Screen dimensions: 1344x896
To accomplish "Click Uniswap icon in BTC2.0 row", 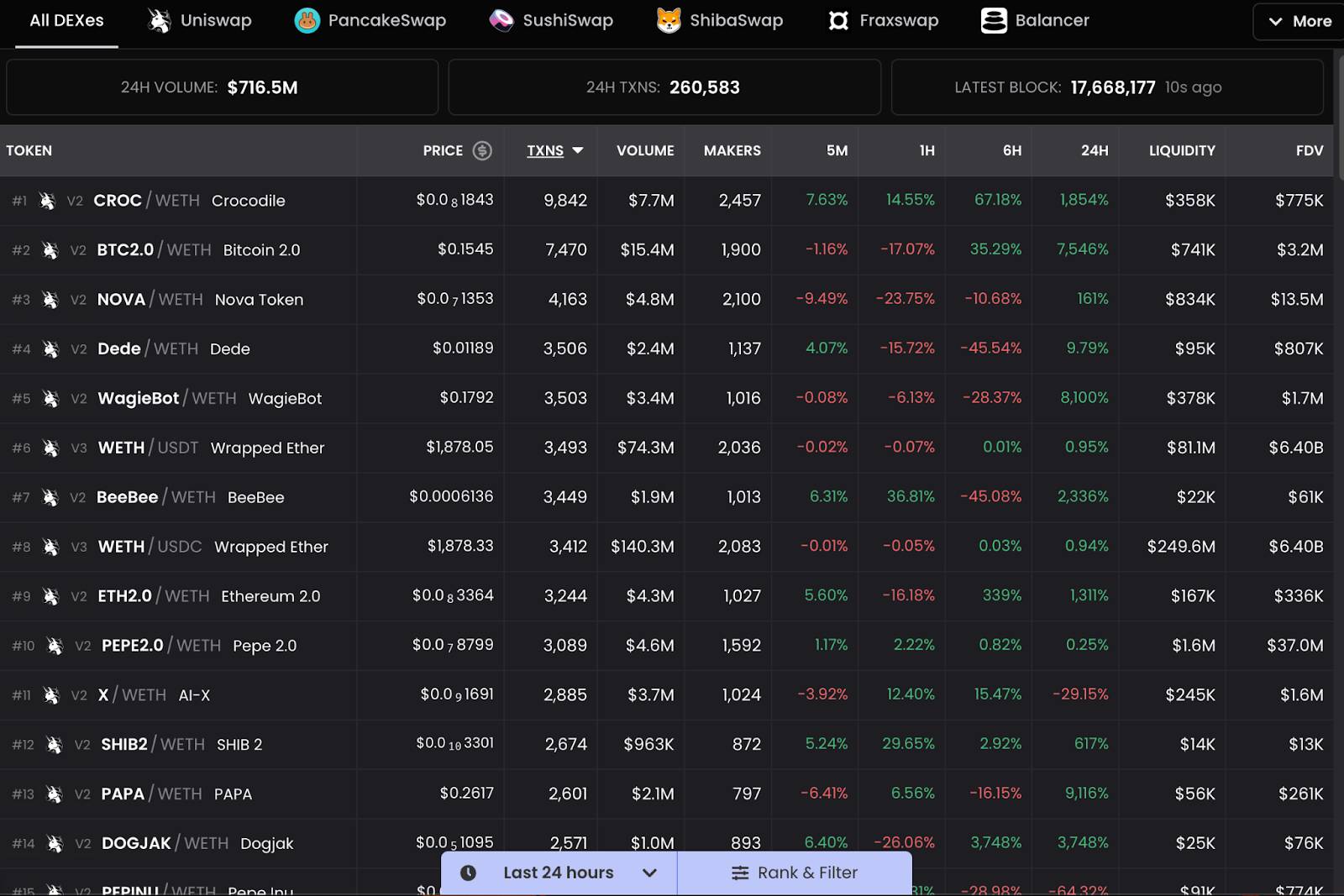I will pyautogui.click(x=50, y=250).
